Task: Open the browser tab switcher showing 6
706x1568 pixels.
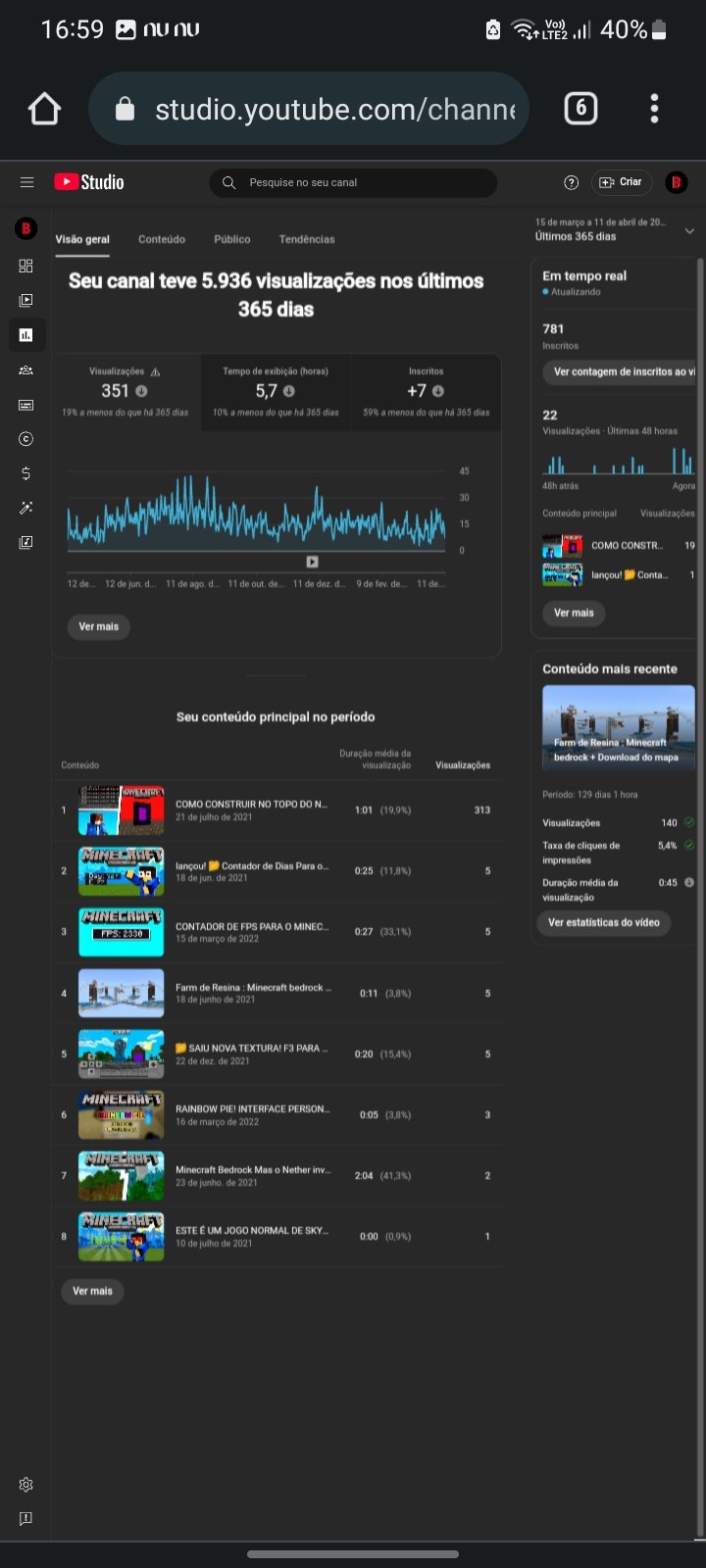Action: click(580, 108)
